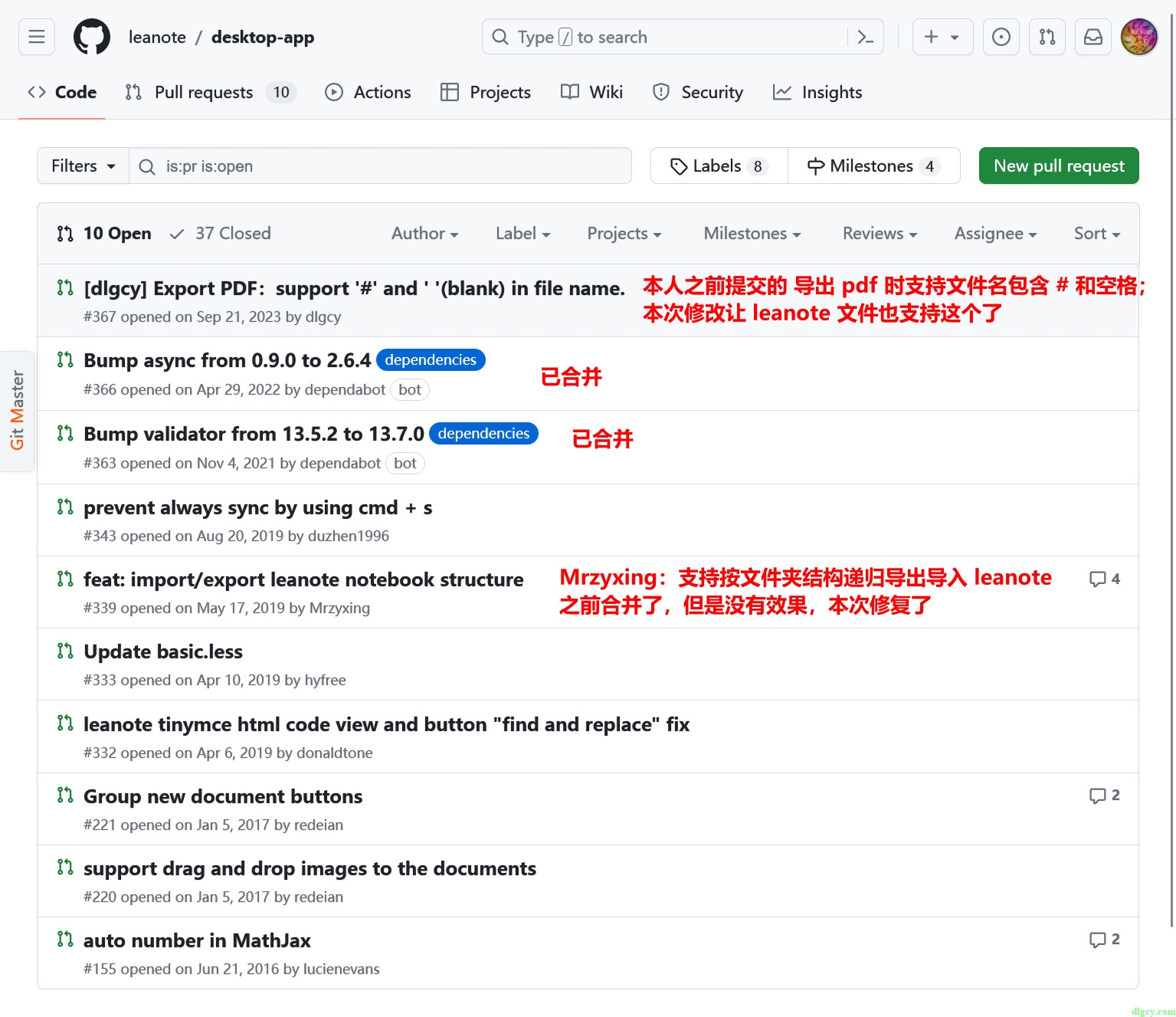Viewport: 1176px width, 1017px height.
Task: Open the Filters dropdown
Action: pos(83,166)
